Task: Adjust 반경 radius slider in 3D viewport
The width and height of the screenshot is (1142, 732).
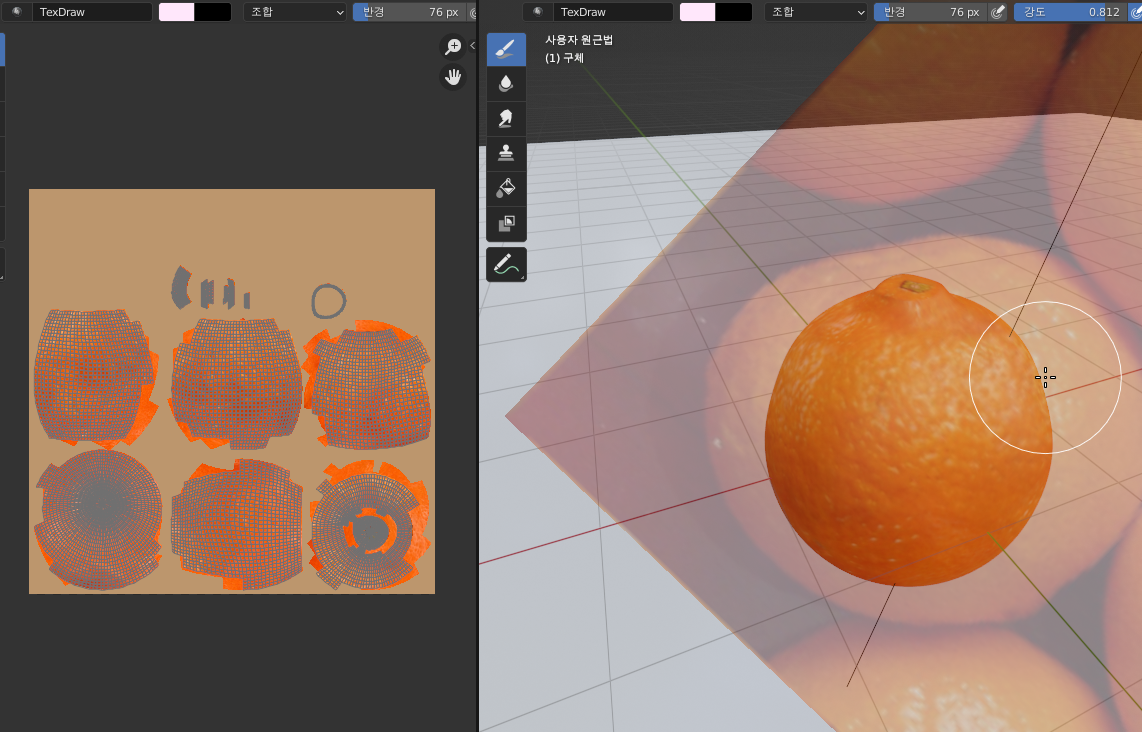Action: pos(931,12)
